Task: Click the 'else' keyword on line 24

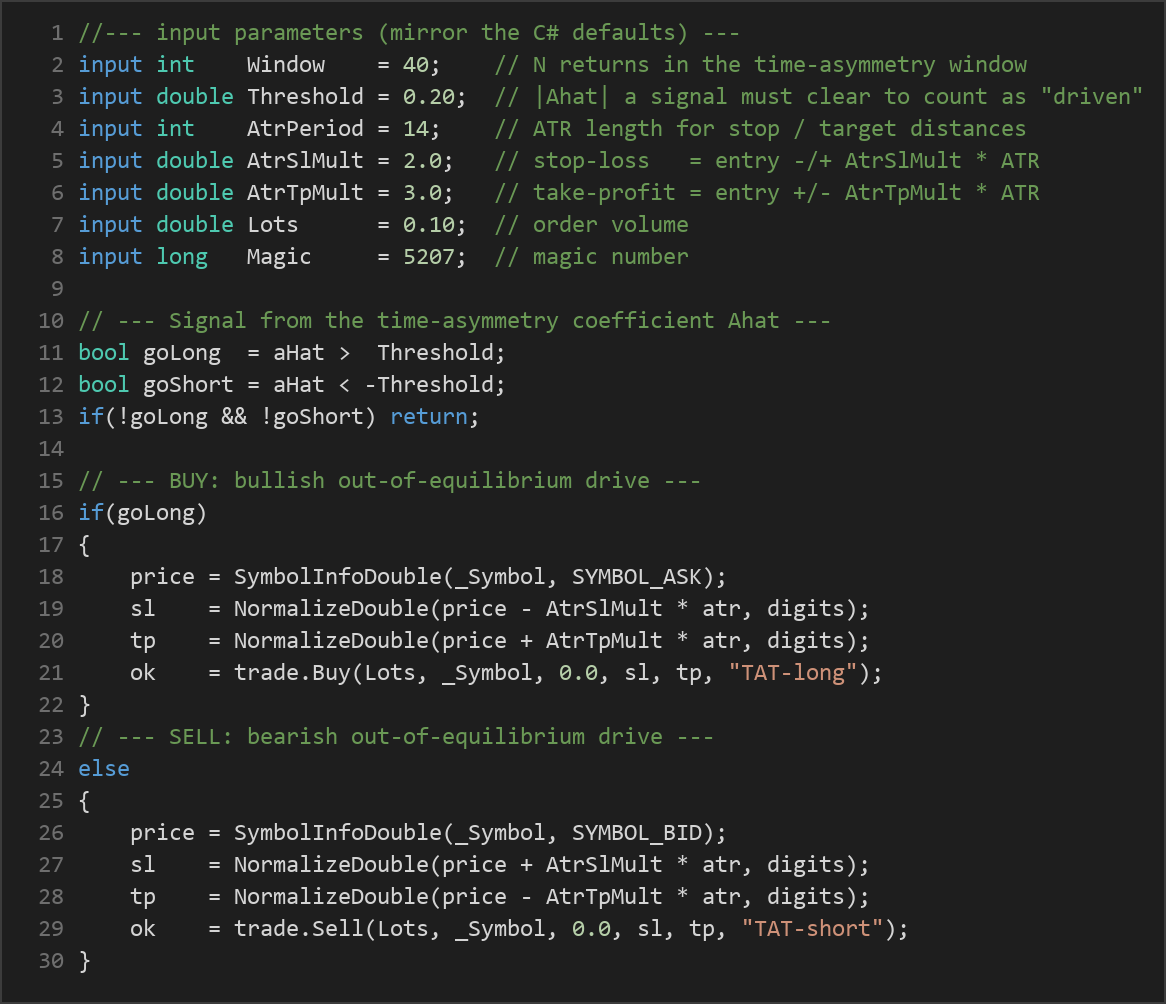Action: [104, 768]
